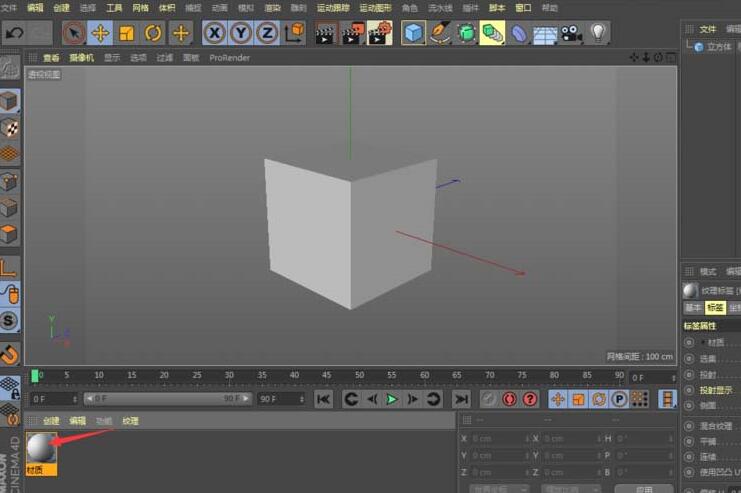Viewport: 741px width, 493px height.
Task: Open the filmstrip timeline layout icon
Action: [x=667, y=399]
